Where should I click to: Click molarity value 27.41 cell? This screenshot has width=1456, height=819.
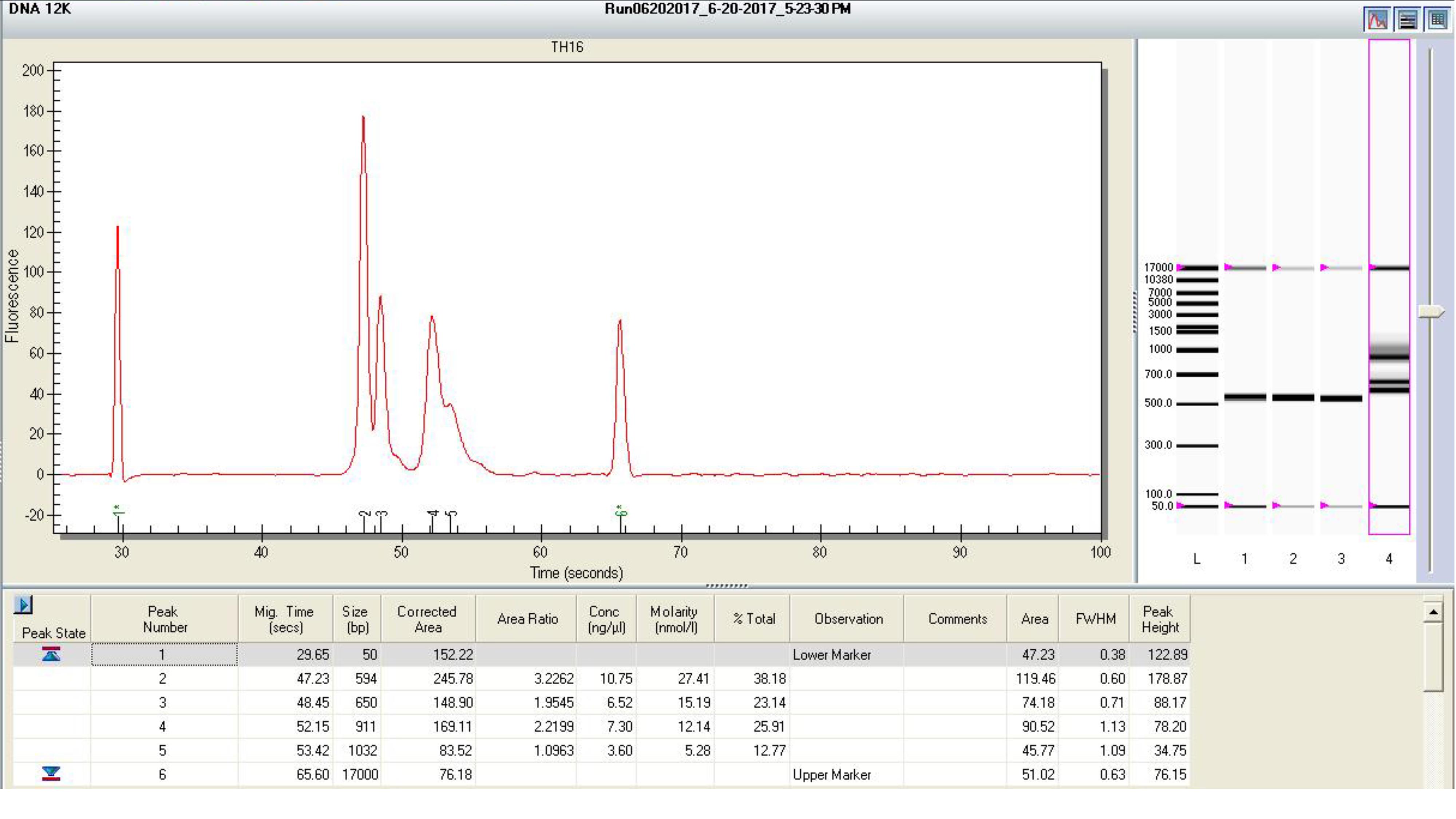676,678
